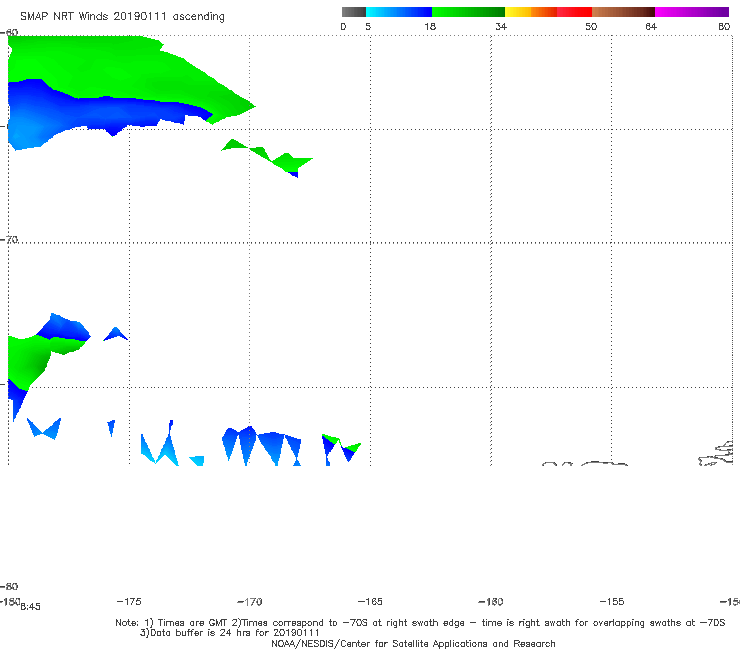The height and width of the screenshot is (650, 740).
Task: Click the color bar value between 50 and 80
Action: coord(651,26)
